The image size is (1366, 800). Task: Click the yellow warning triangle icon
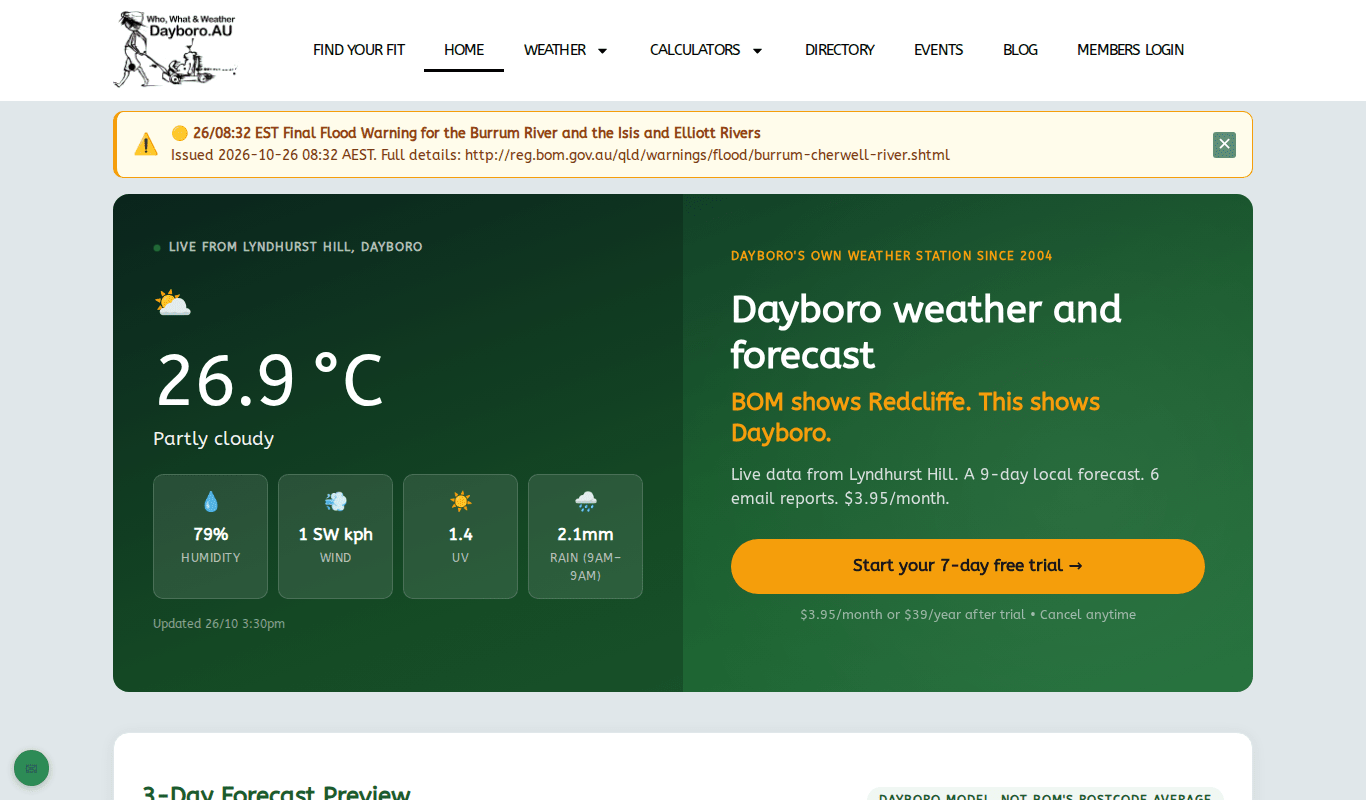tap(146, 144)
